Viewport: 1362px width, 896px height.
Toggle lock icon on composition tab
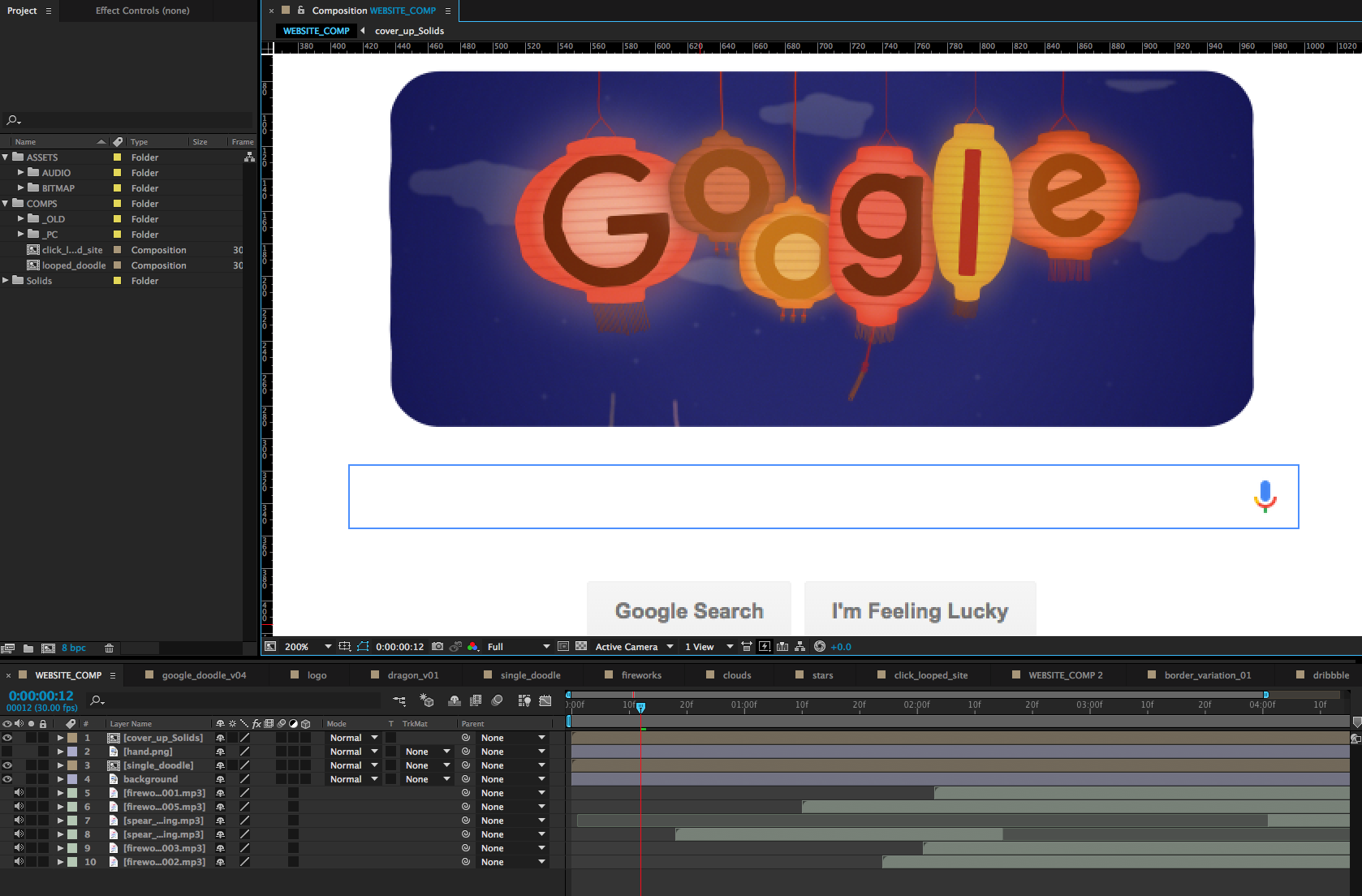point(301,11)
